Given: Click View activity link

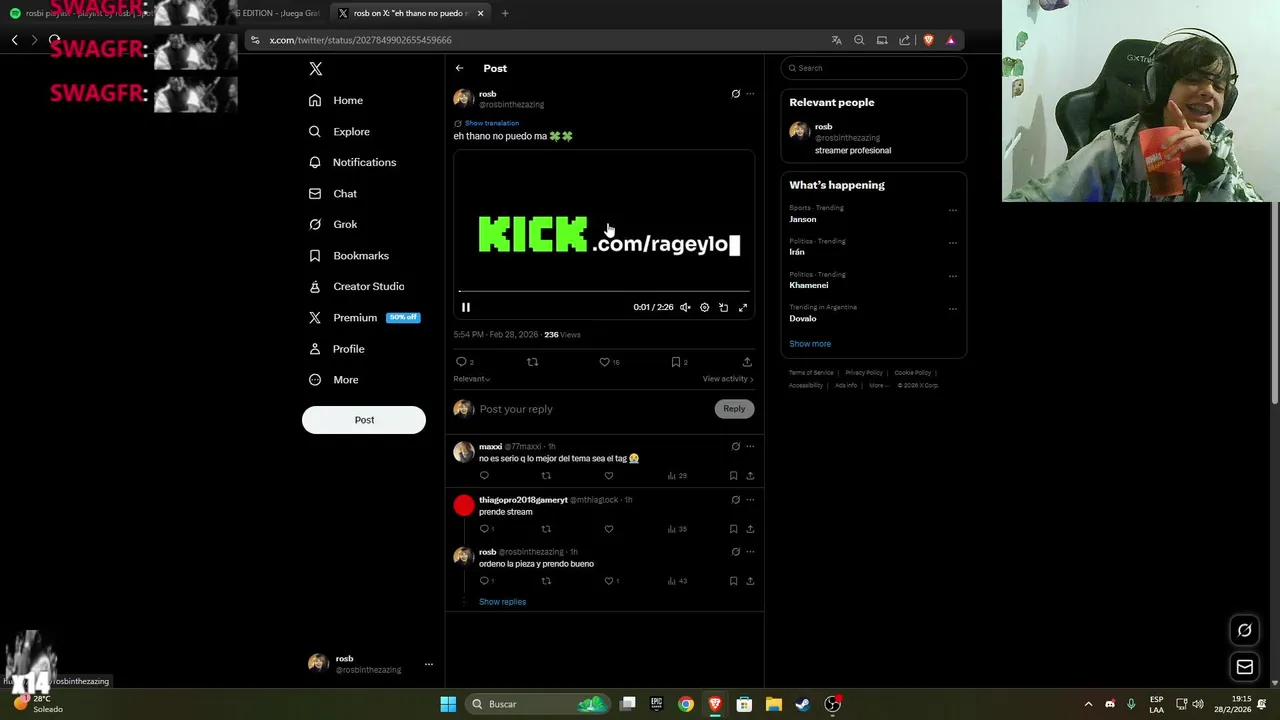Looking at the screenshot, I should (728, 379).
